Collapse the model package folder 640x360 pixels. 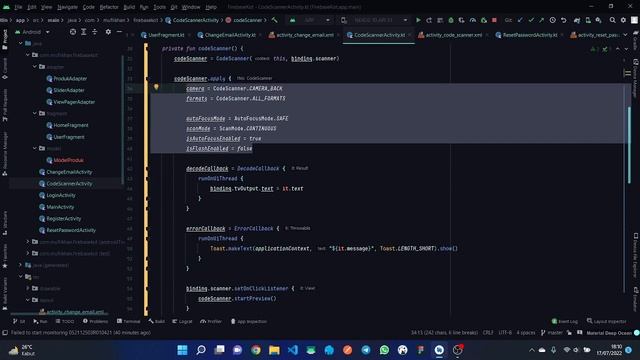[x=35, y=148]
